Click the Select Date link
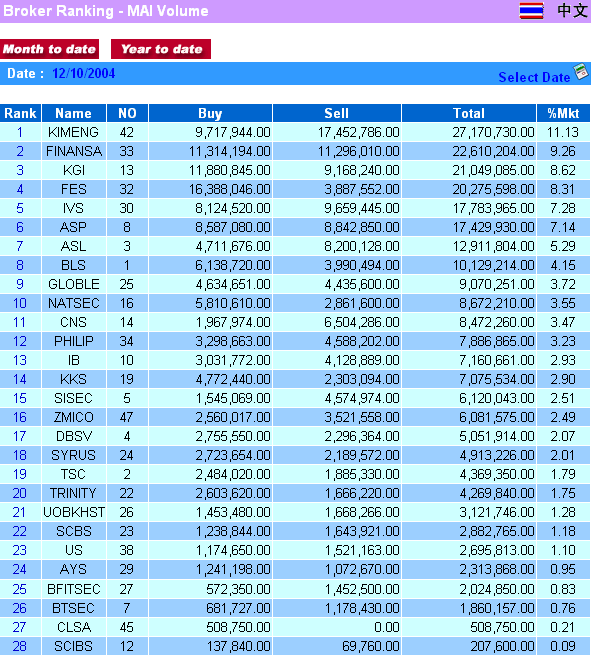Image resolution: width=591 pixels, height=655 pixels. click(534, 77)
